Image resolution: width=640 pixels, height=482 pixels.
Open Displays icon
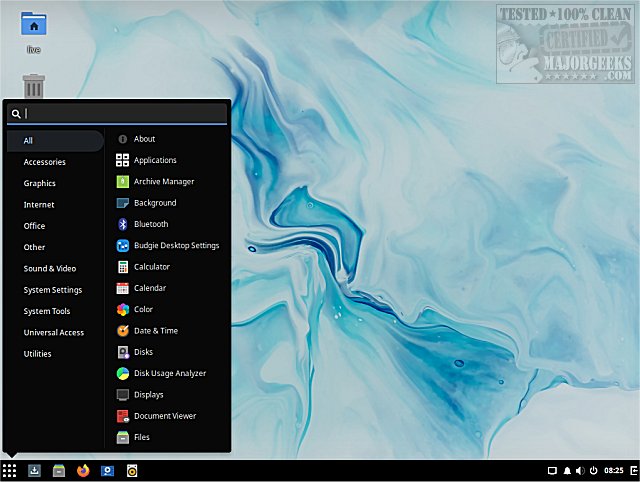(x=122, y=395)
